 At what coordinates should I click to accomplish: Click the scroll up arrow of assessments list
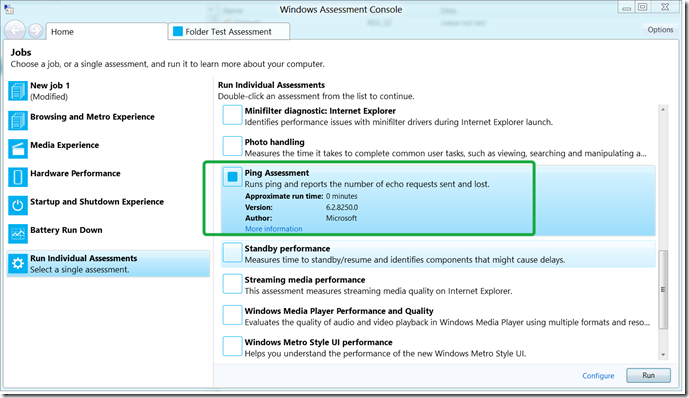tap(663, 109)
